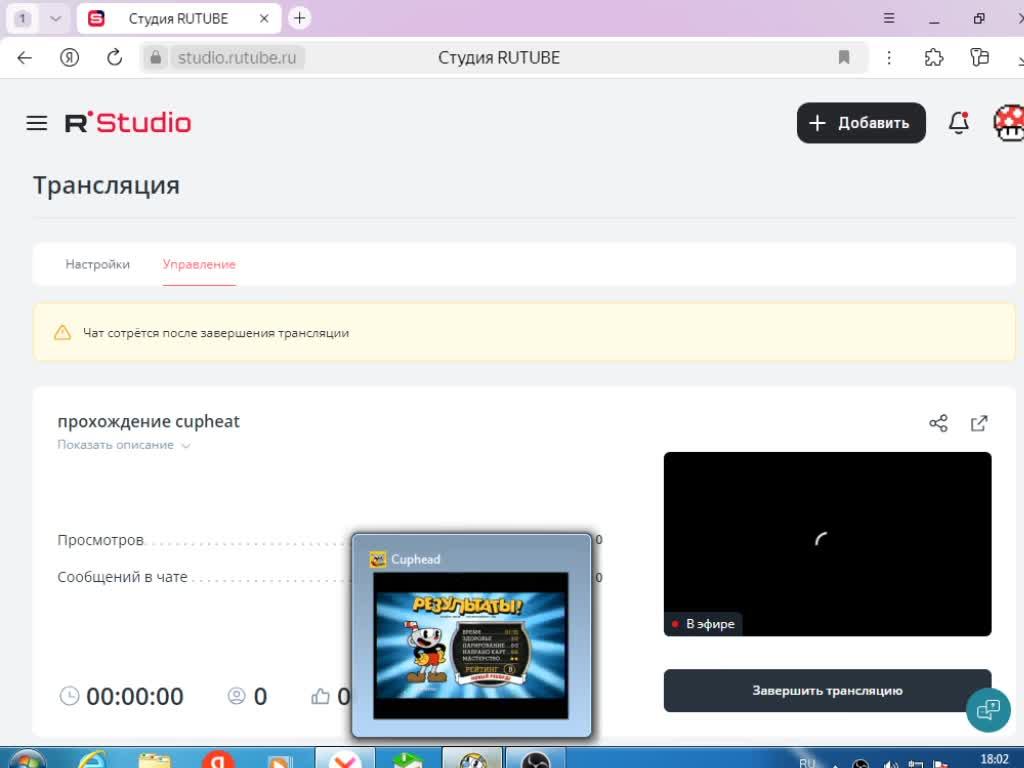Click the Трансляция page heading
1024x768 pixels.
pyautogui.click(x=106, y=185)
